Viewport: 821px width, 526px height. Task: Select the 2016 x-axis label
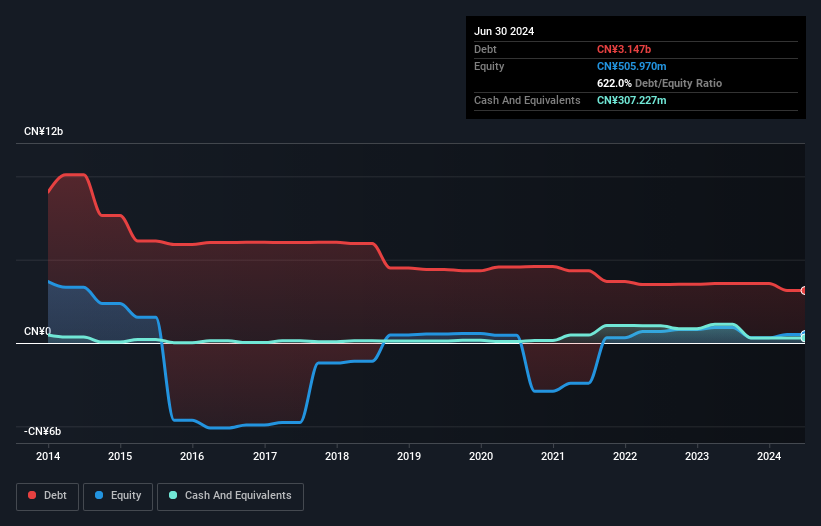[192, 456]
